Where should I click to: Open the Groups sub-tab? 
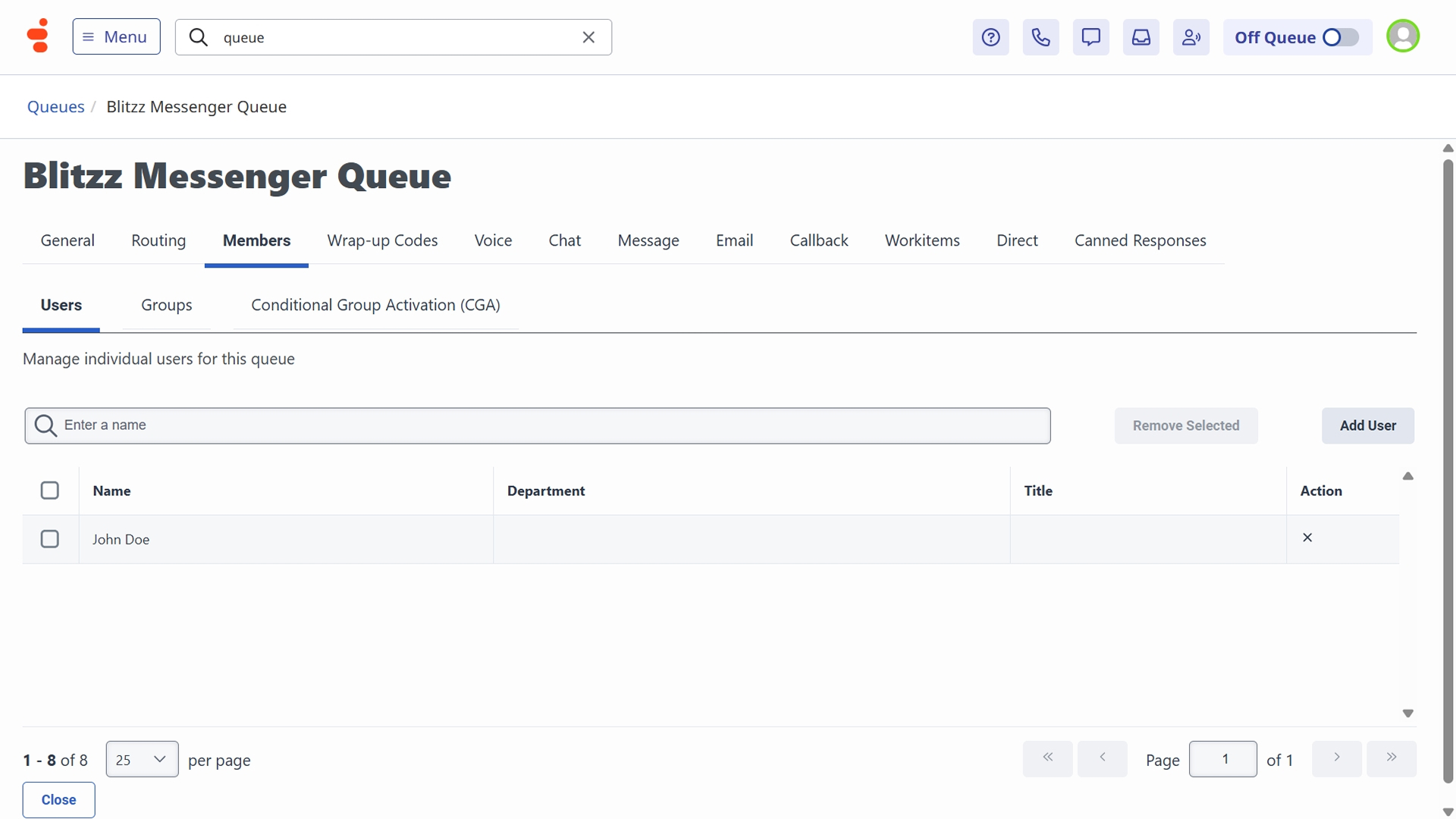pos(166,305)
